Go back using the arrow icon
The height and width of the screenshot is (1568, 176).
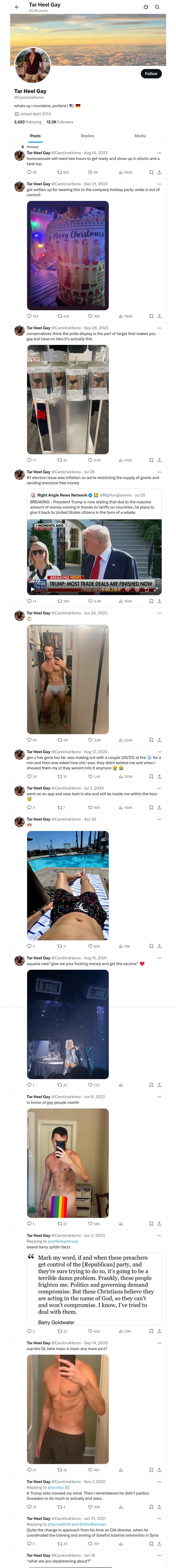coord(17,7)
